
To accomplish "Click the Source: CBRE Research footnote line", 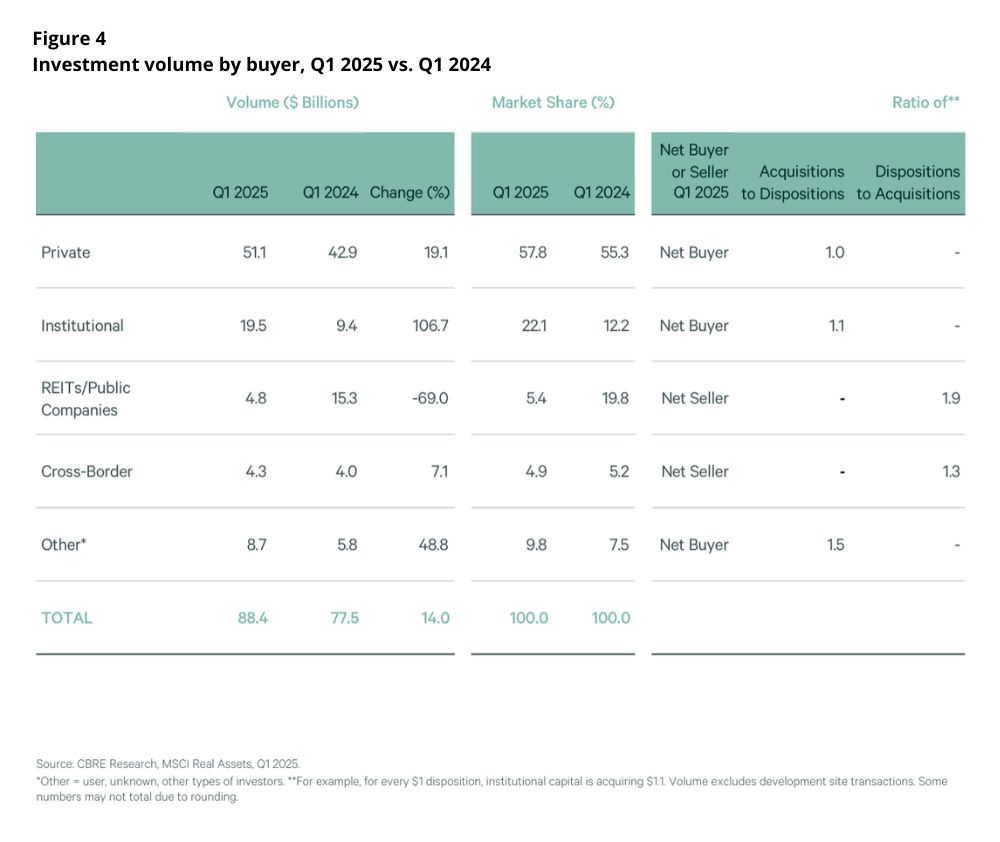I will tap(168, 763).
